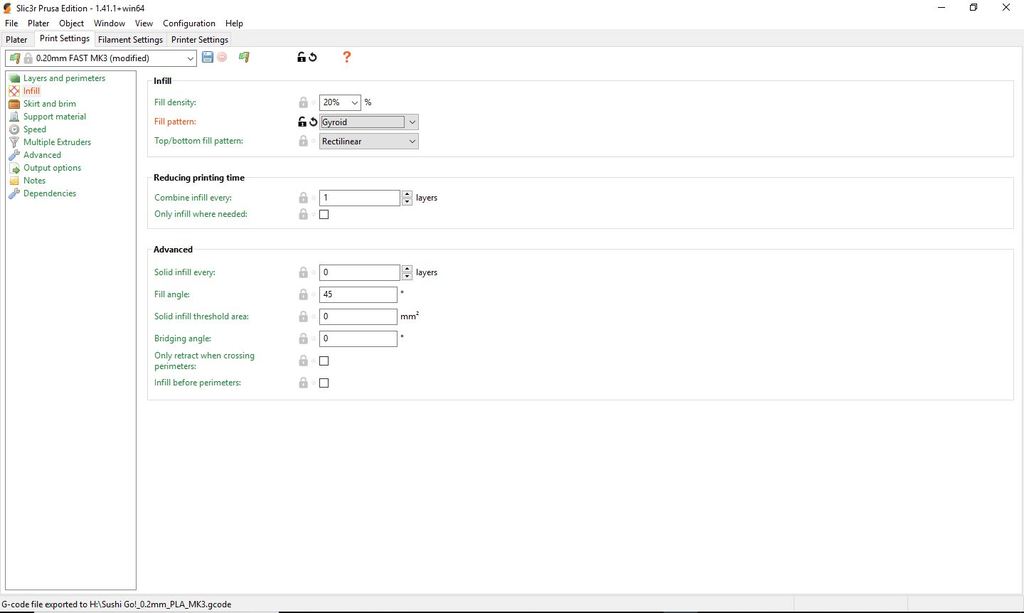Click the Output options sidebar icon
This screenshot has width=1024, height=613.
(14, 168)
